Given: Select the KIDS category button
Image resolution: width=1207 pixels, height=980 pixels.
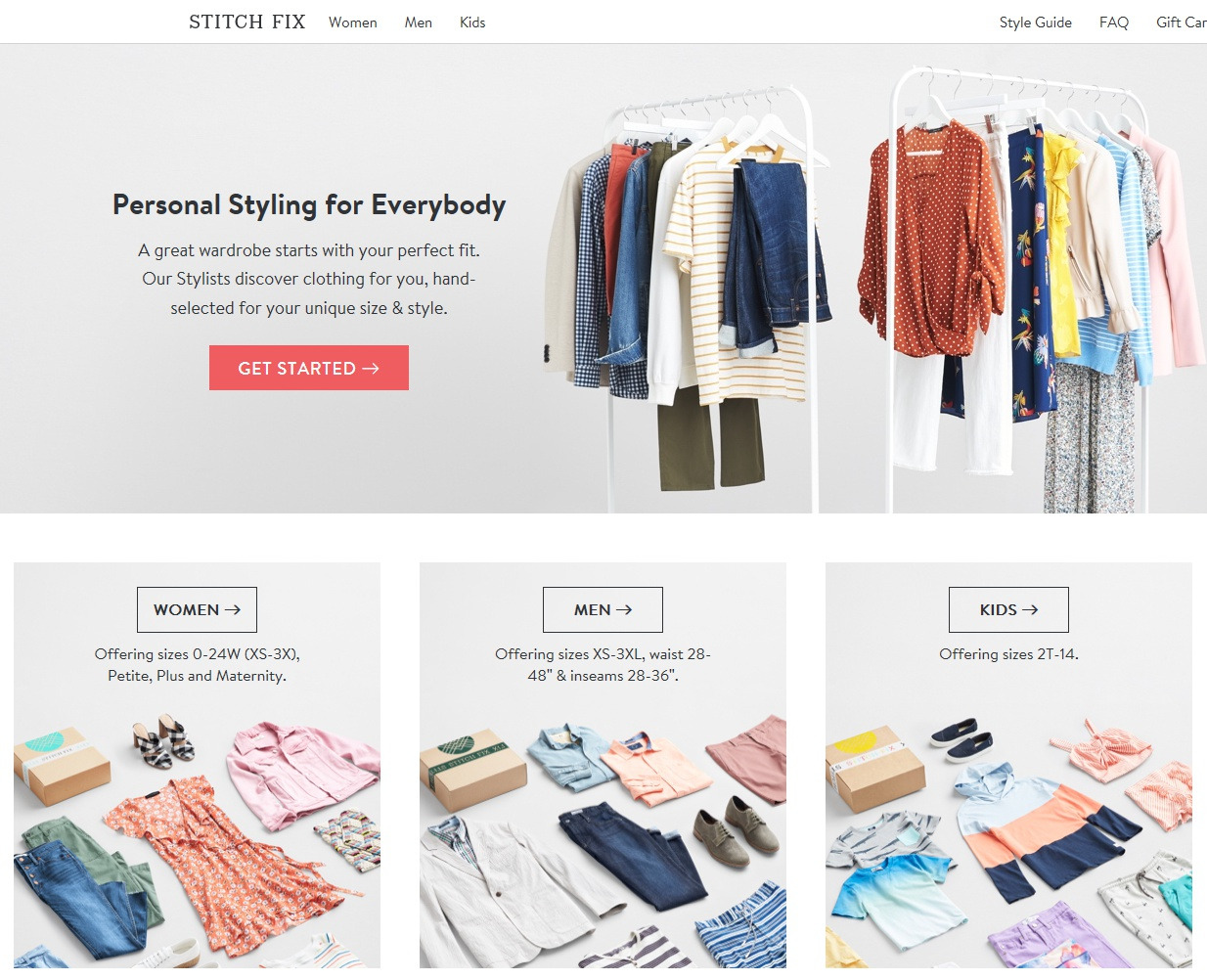Looking at the screenshot, I should tap(1008, 609).
